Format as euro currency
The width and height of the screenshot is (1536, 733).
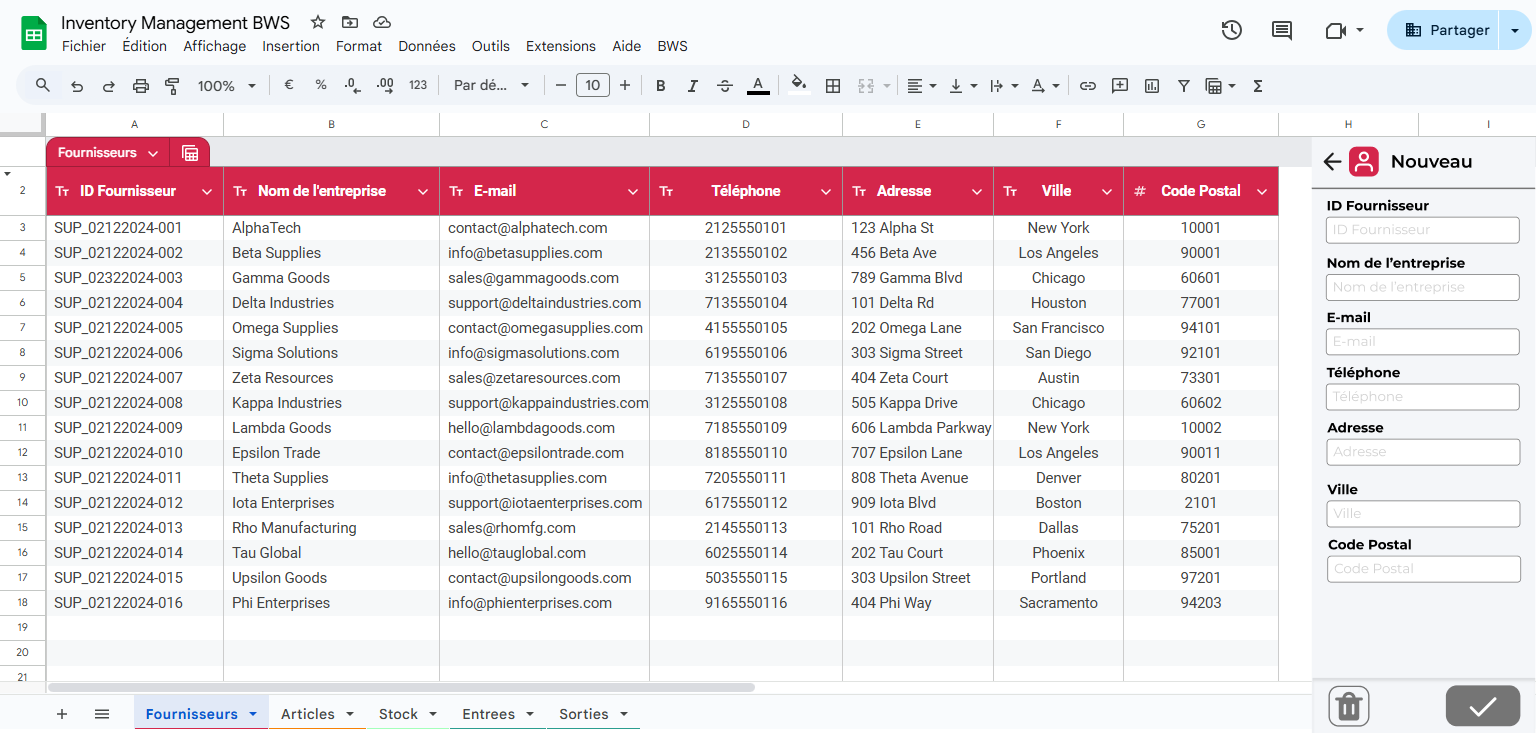pos(289,86)
